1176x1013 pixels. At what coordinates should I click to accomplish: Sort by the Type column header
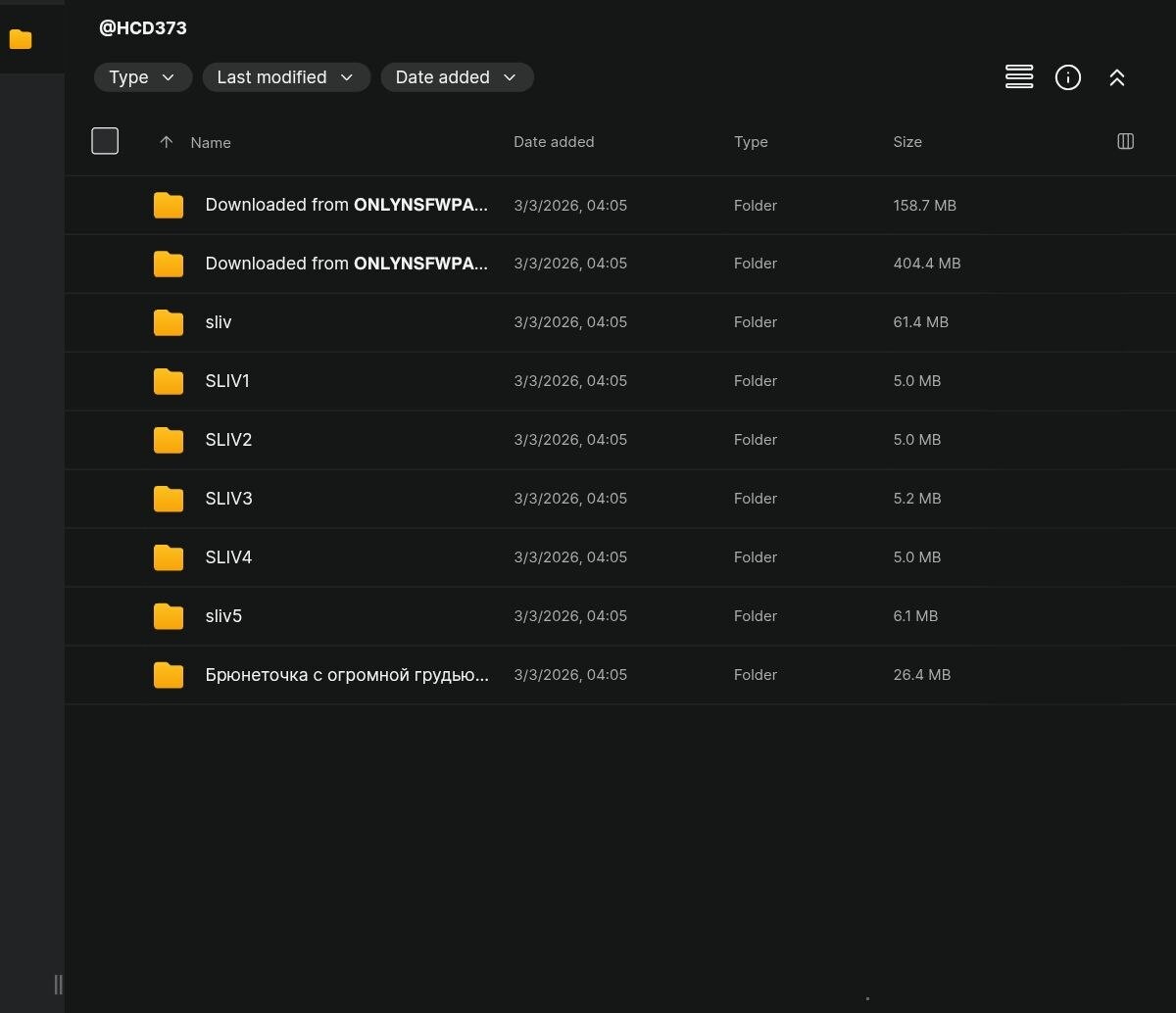[x=750, y=142]
